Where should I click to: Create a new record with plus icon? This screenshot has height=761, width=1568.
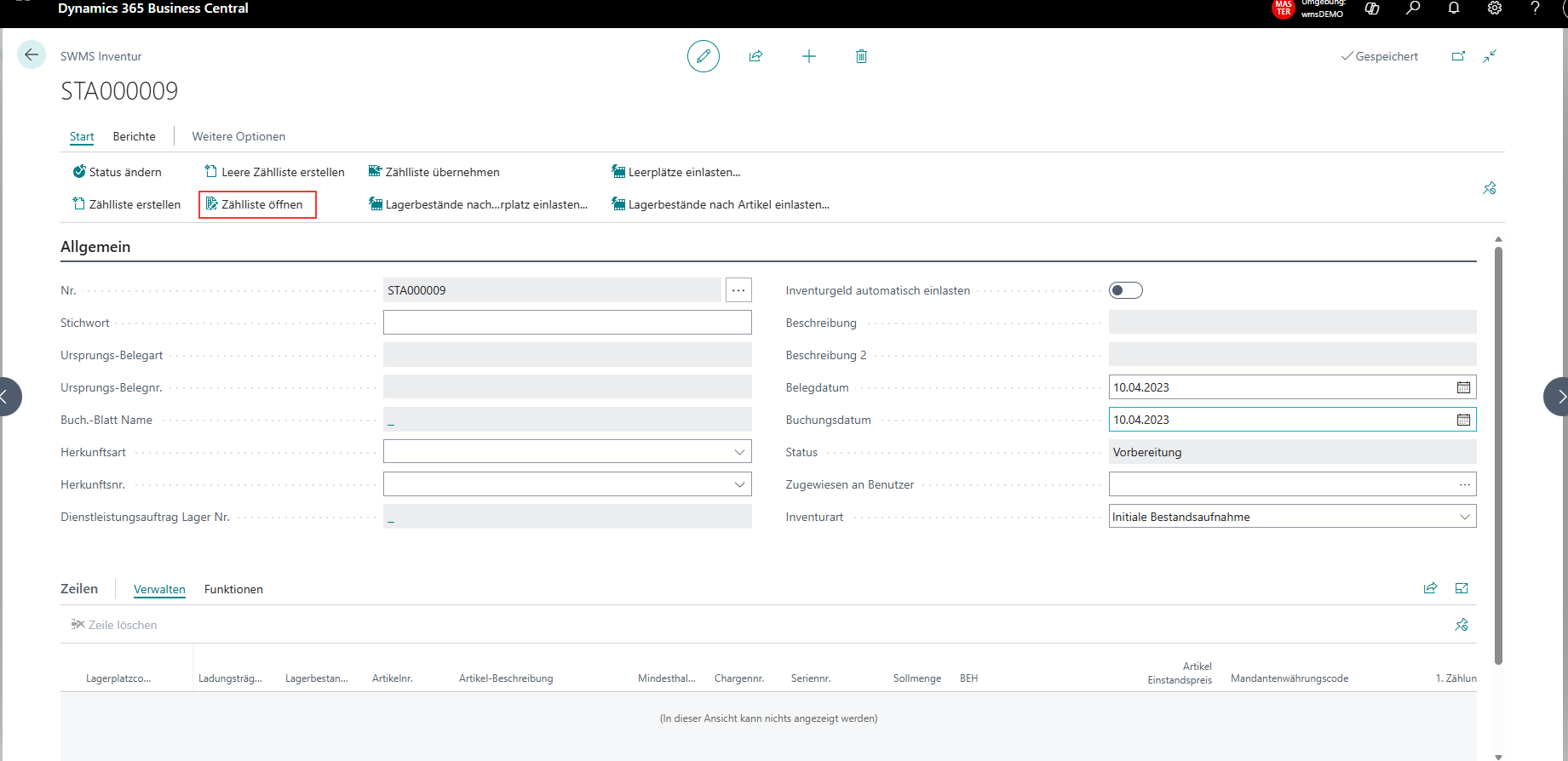coord(809,56)
